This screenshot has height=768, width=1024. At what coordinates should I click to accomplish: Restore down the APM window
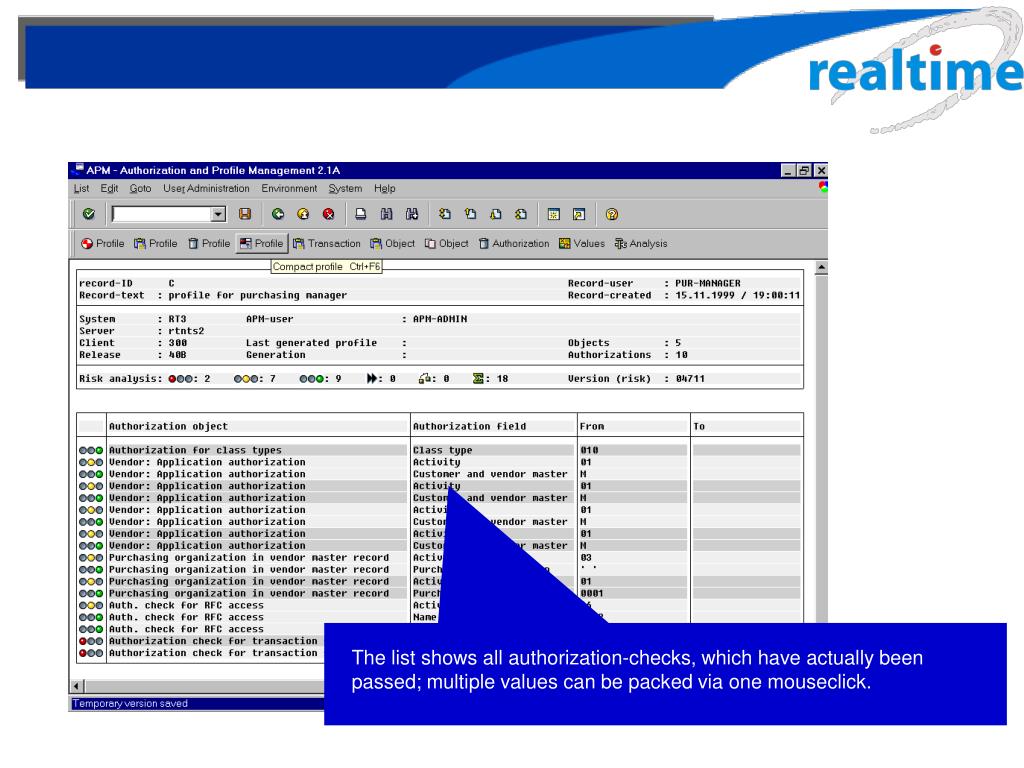point(804,170)
